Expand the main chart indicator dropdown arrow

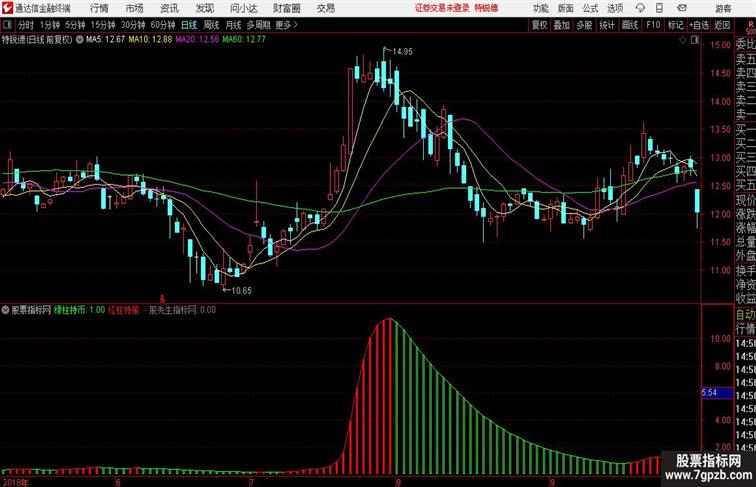click(80, 40)
